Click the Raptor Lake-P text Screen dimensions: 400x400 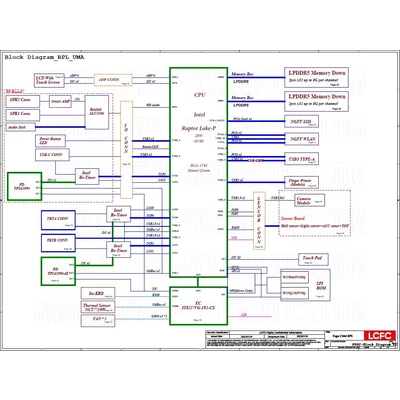point(199,128)
